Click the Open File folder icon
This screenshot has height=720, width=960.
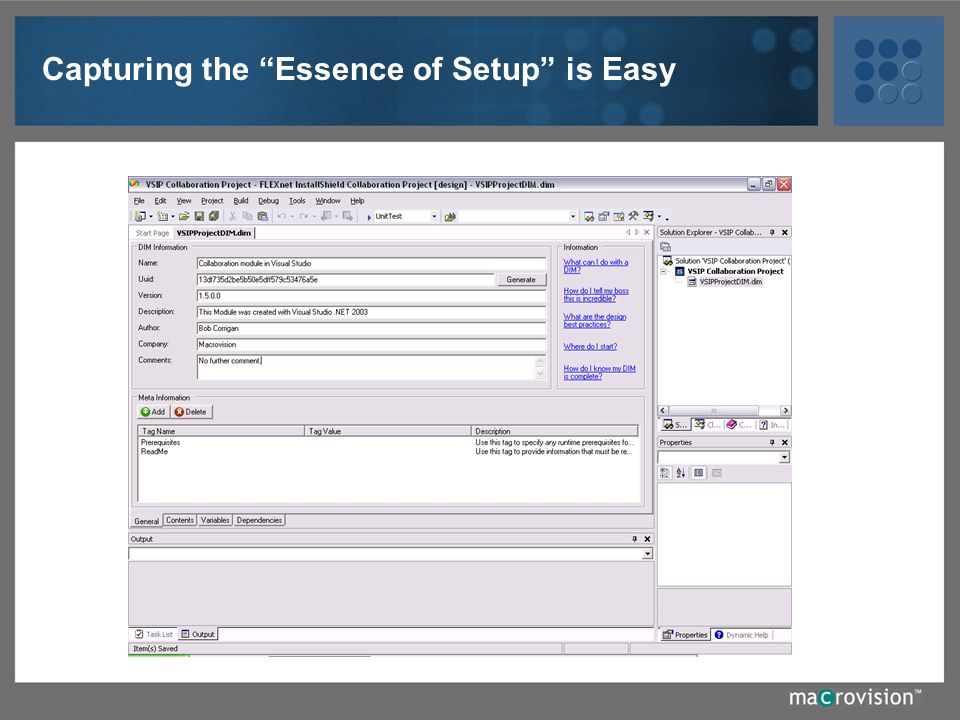(x=184, y=216)
